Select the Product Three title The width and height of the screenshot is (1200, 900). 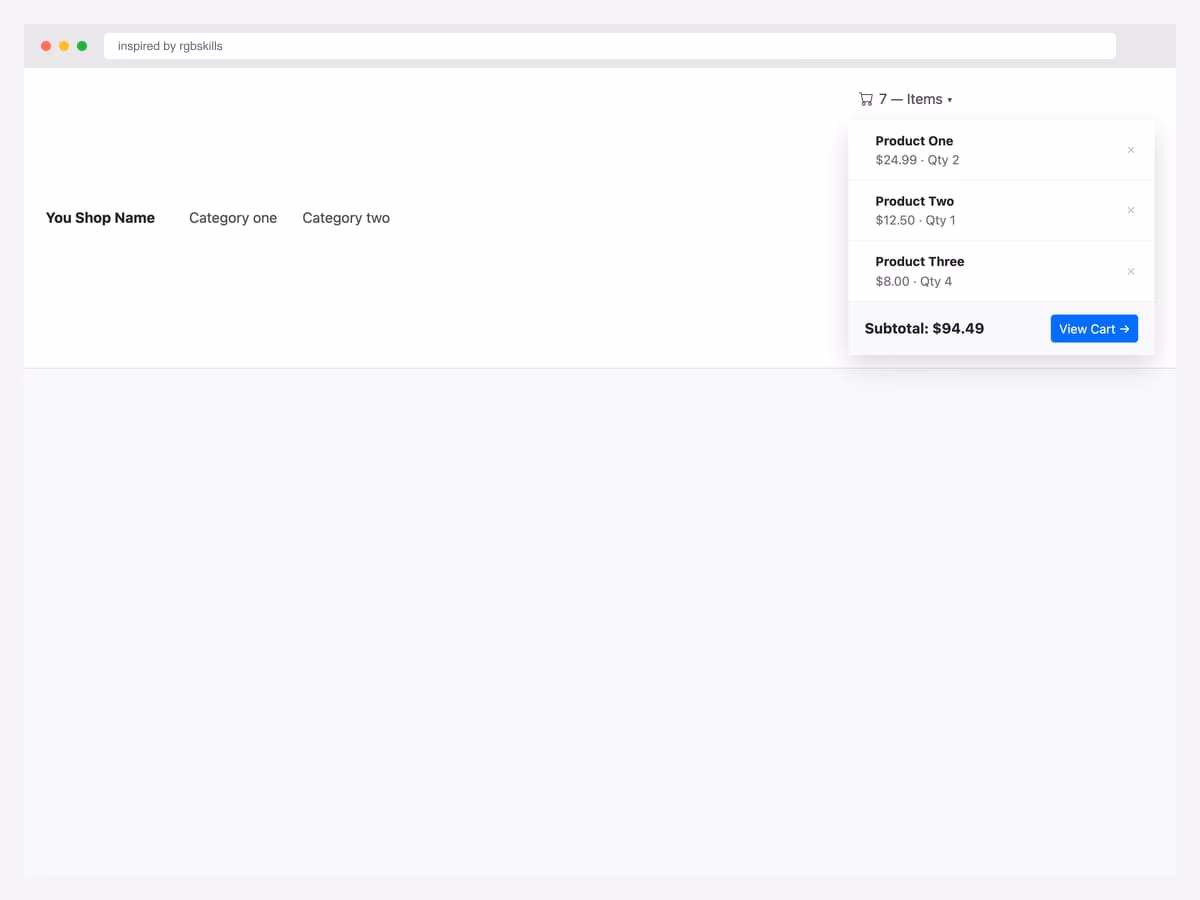point(920,261)
